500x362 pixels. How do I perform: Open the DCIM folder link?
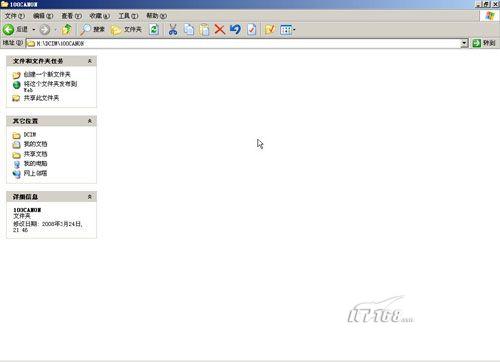click(x=30, y=135)
